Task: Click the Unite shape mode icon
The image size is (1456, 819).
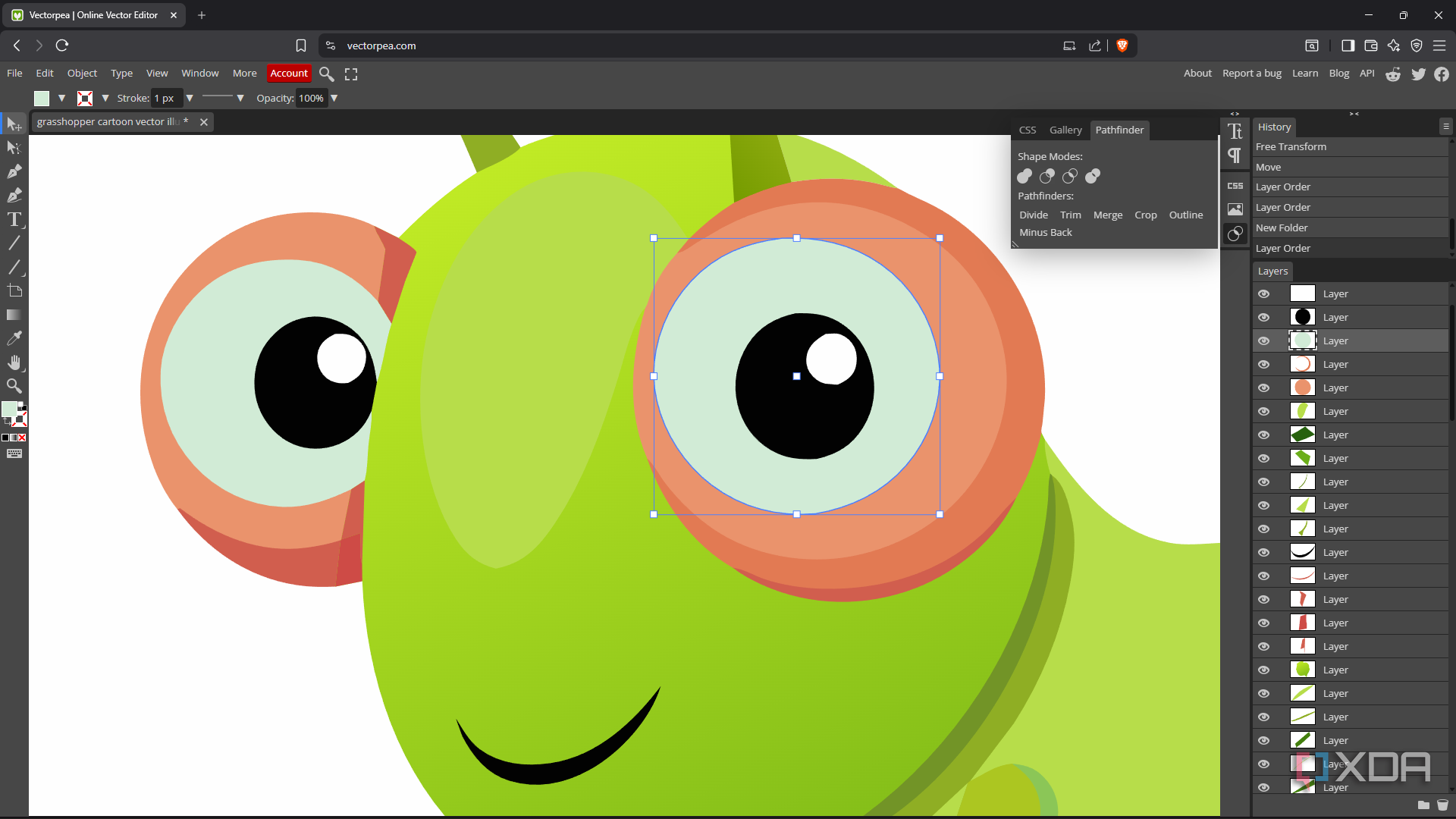Action: [1025, 176]
